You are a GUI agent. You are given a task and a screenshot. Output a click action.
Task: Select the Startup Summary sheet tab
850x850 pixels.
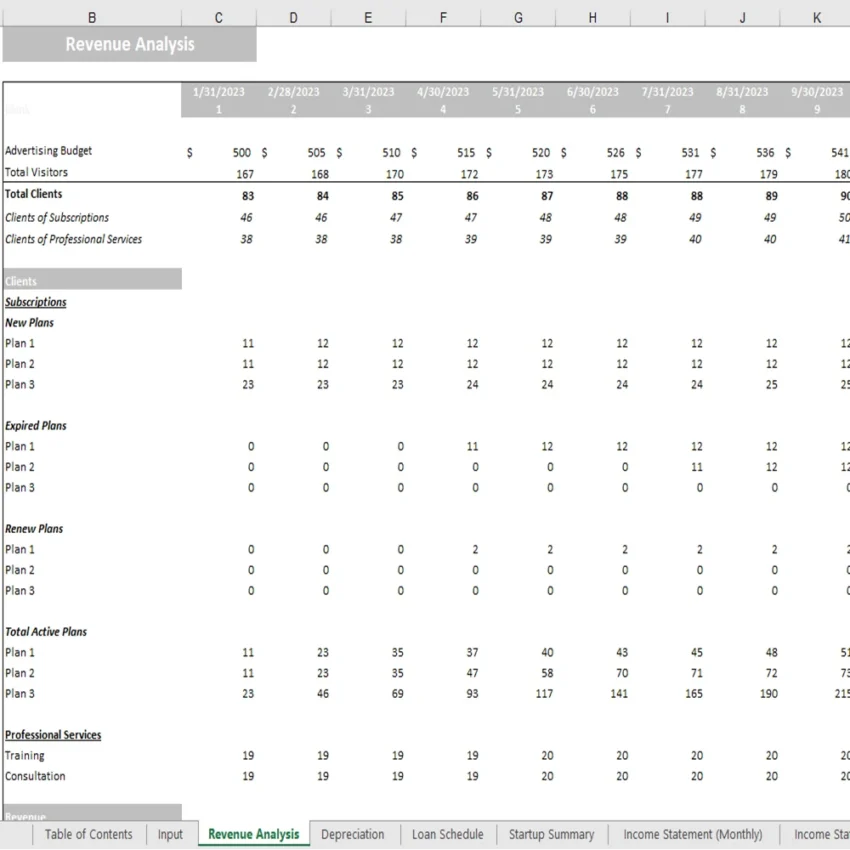click(x=551, y=834)
